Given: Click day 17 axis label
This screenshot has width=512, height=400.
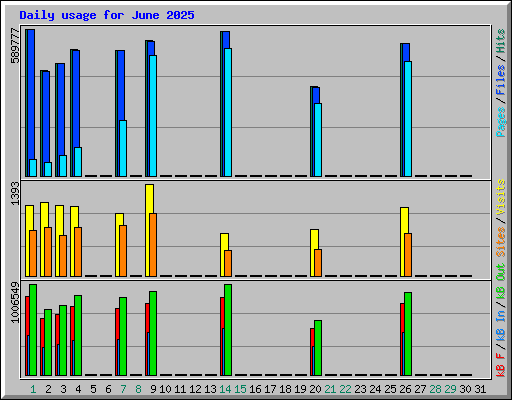Looking at the screenshot, I should click(270, 389).
